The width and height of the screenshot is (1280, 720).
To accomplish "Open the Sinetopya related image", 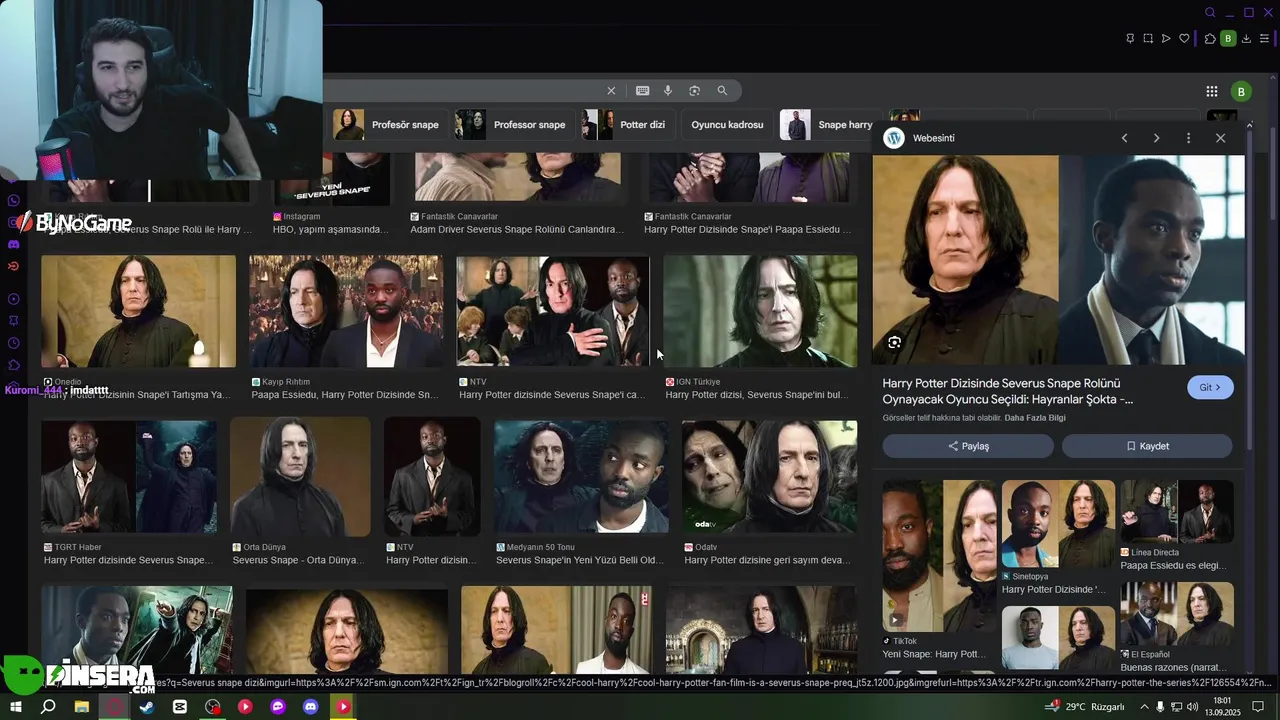I will [x=1058, y=524].
